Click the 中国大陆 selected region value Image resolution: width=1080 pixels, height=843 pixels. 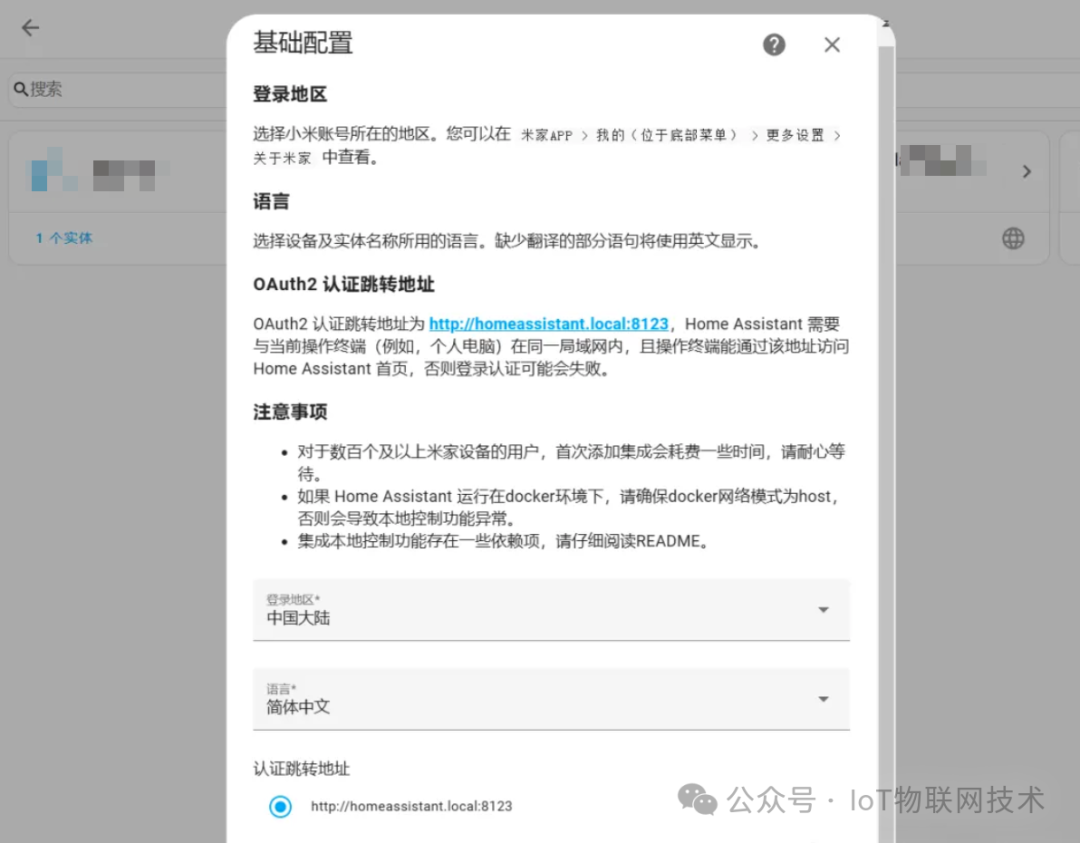[x=298, y=618]
